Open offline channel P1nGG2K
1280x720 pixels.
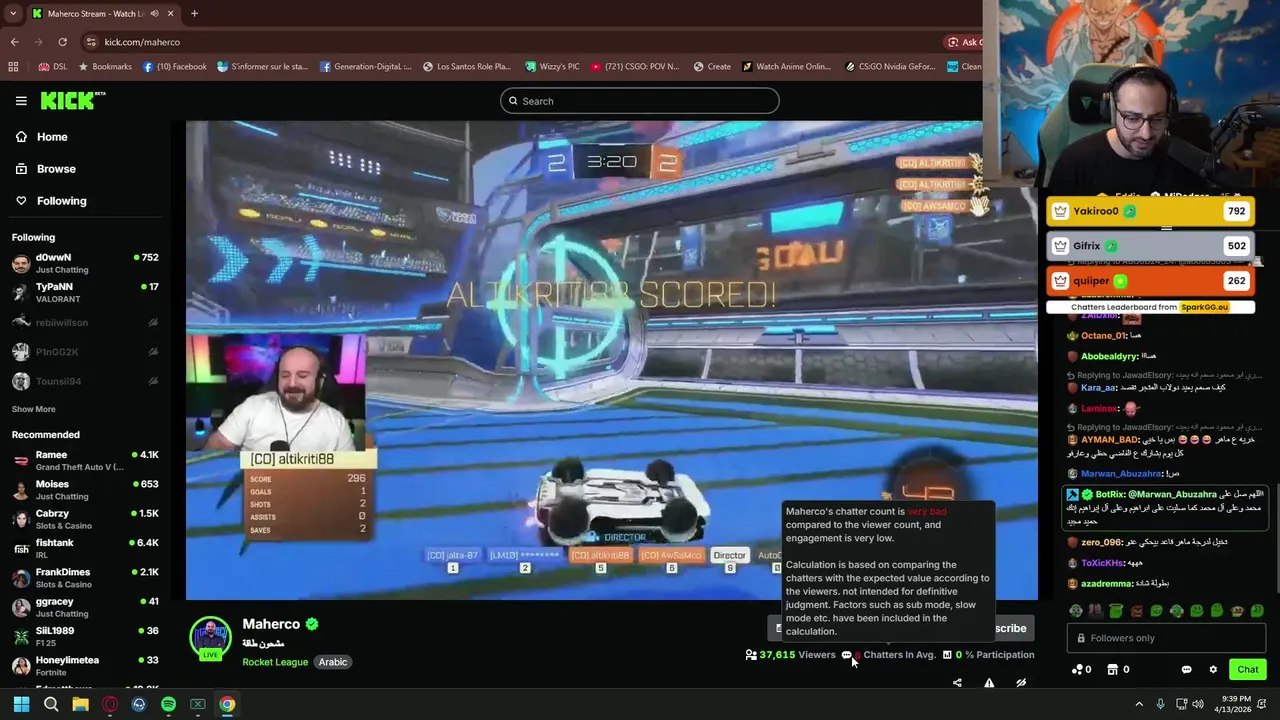click(85, 352)
